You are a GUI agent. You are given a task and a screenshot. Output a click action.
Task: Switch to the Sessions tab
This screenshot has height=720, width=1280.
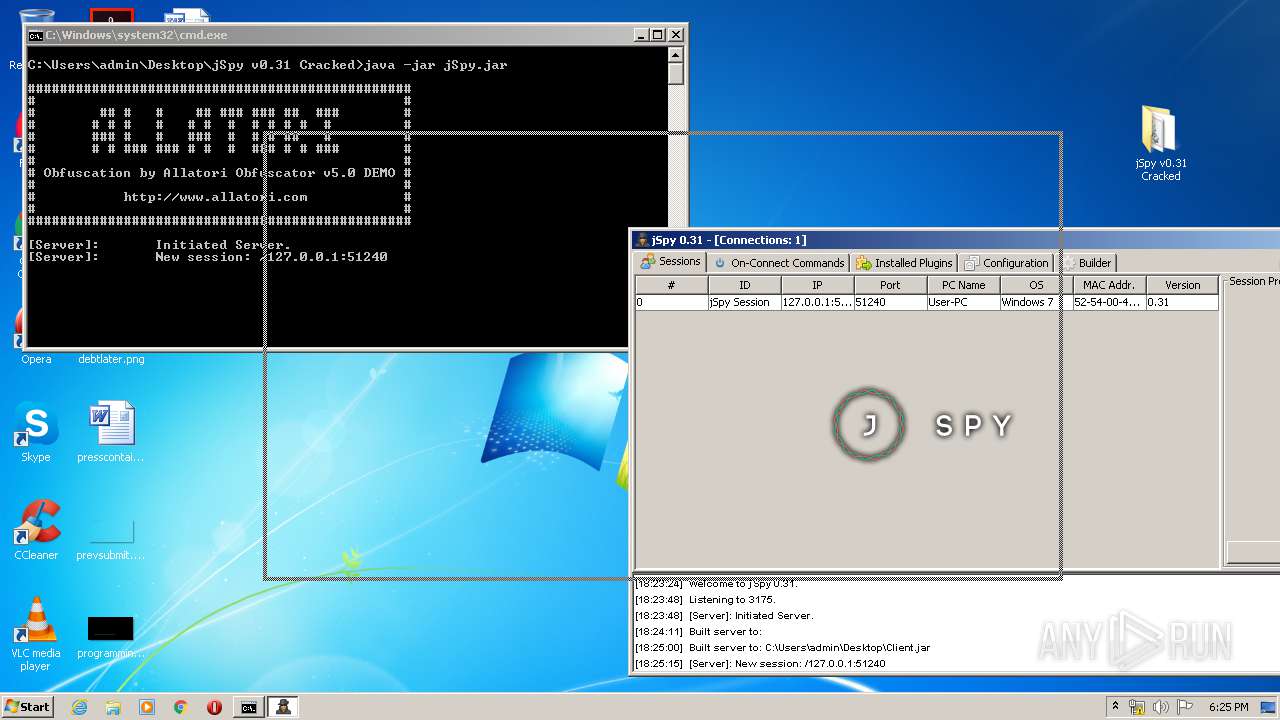pyautogui.click(x=671, y=262)
